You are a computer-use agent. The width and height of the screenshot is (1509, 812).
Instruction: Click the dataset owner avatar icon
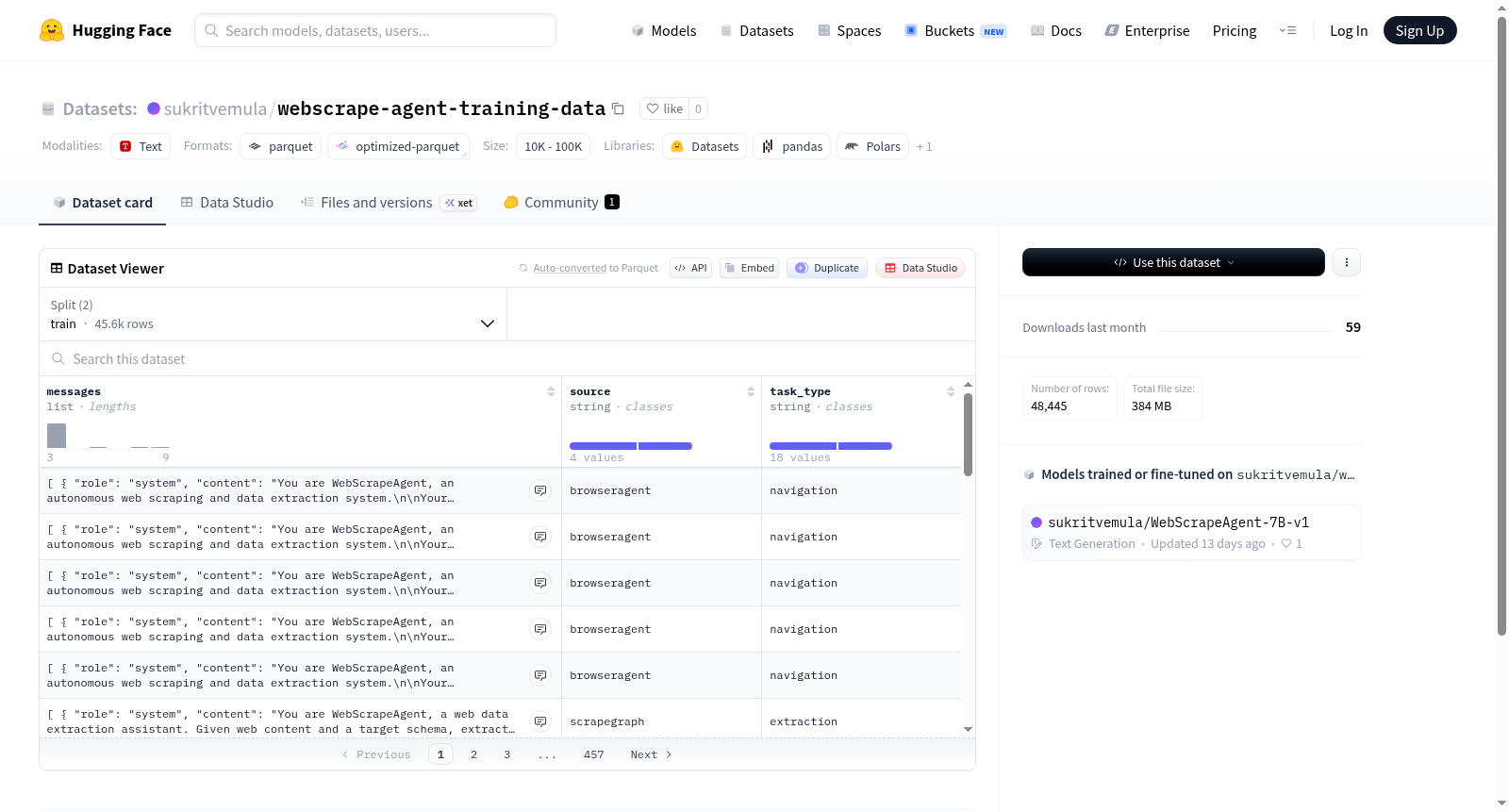(x=154, y=108)
